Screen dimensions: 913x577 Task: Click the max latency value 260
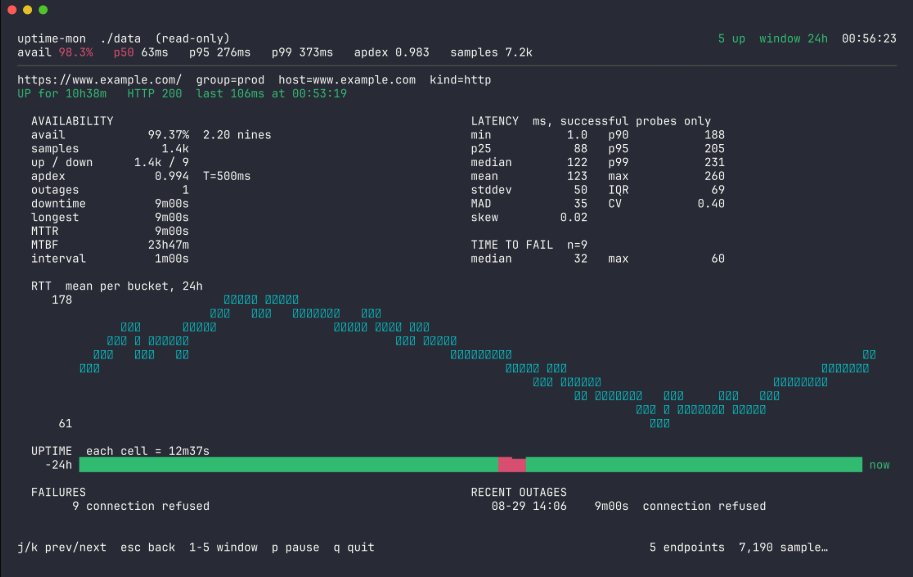[714, 176]
